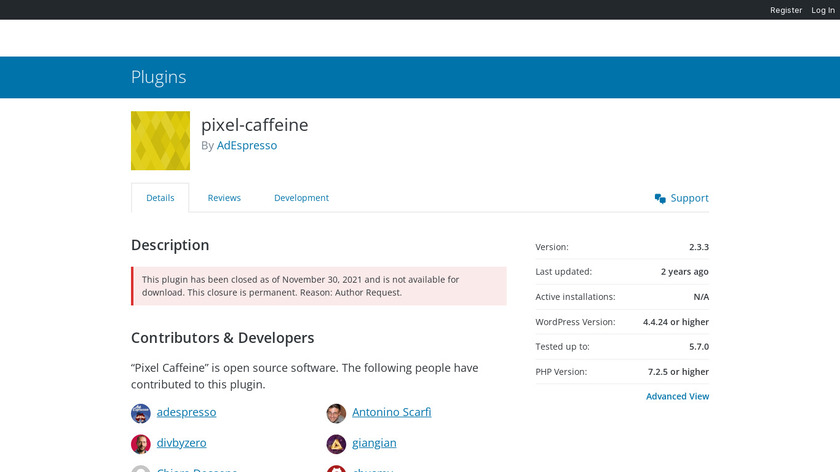Open Advanced View link
Image resolution: width=840 pixels, height=472 pixels.
click(x=677, y=396)
